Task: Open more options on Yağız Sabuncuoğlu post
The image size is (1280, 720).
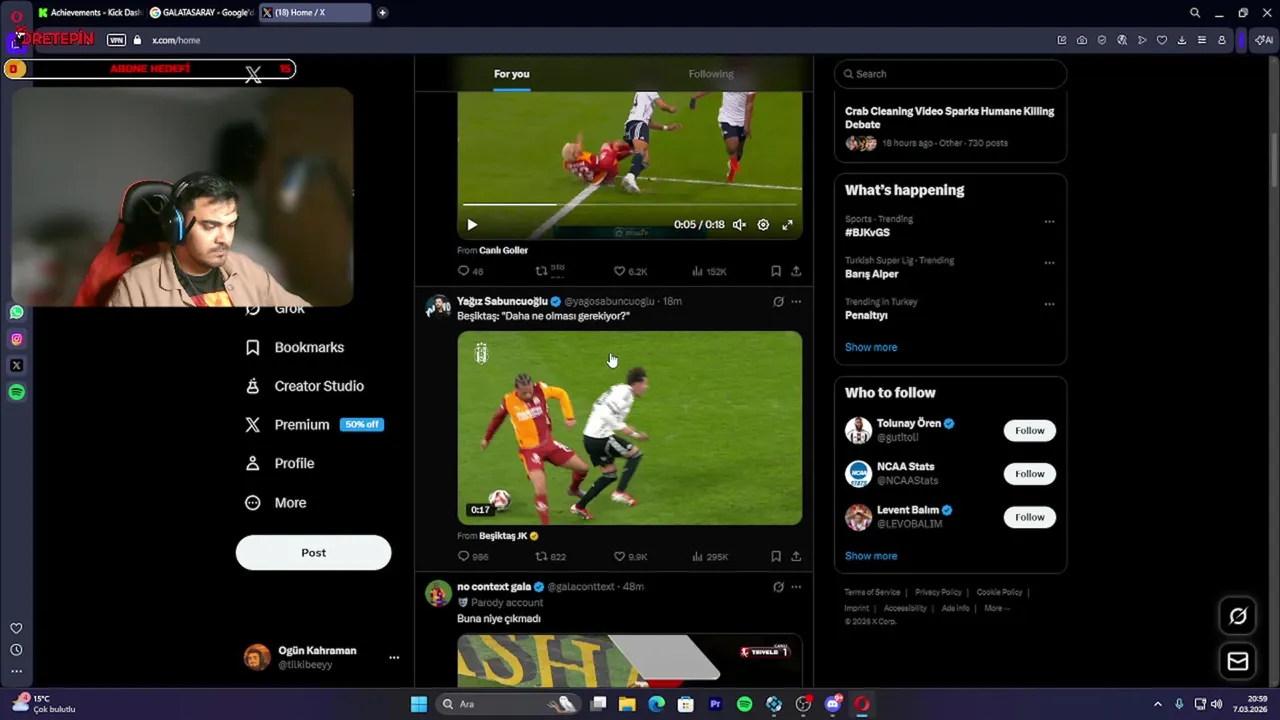Action: pos(796,301)
